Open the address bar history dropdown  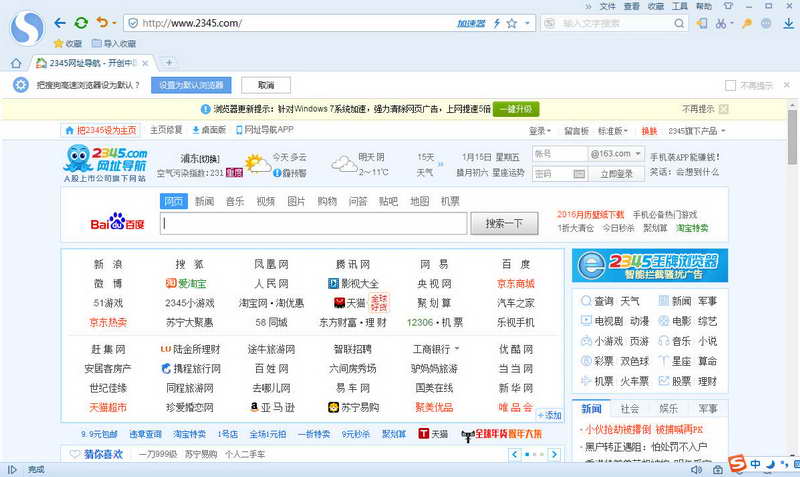(x=525, y=22)
